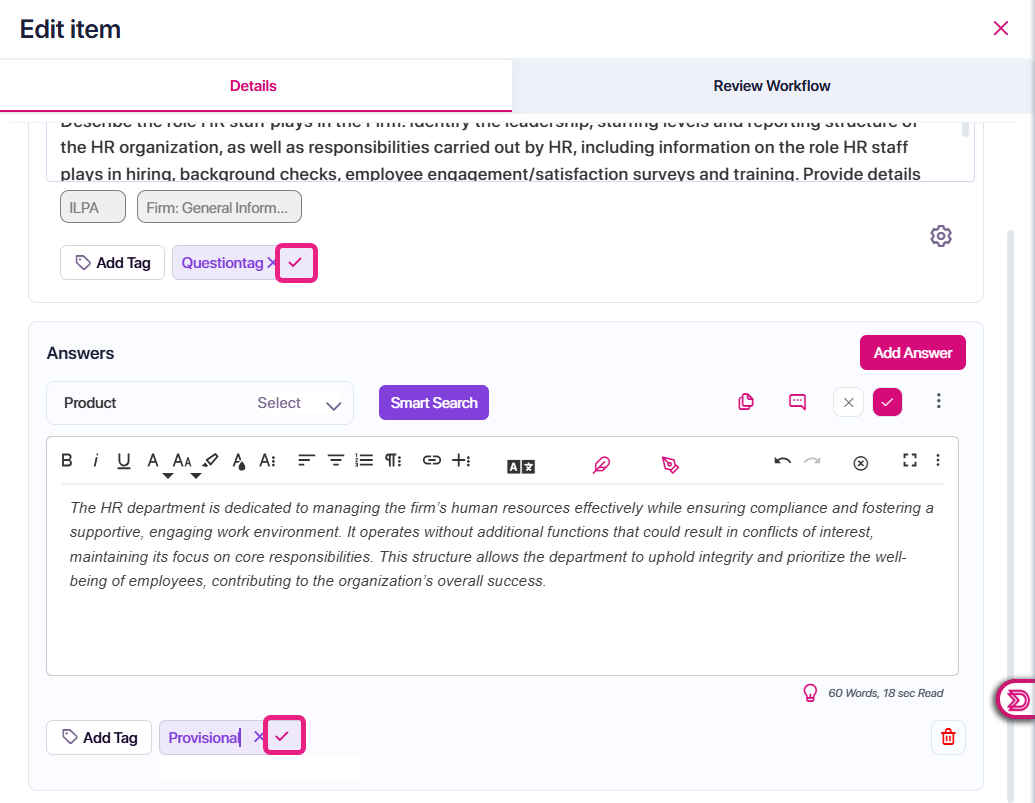Toggle italic text formatting

pyautogui.click(x=96, y=460)
